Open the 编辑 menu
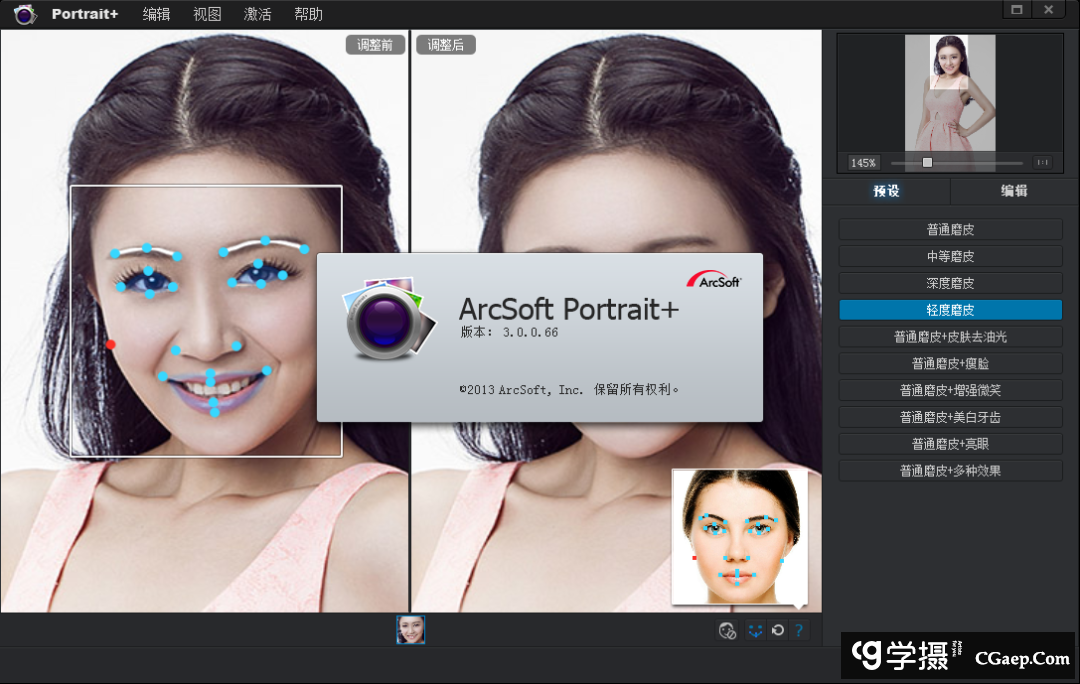Screen dimensions: 1080x684 pos(156,13)
